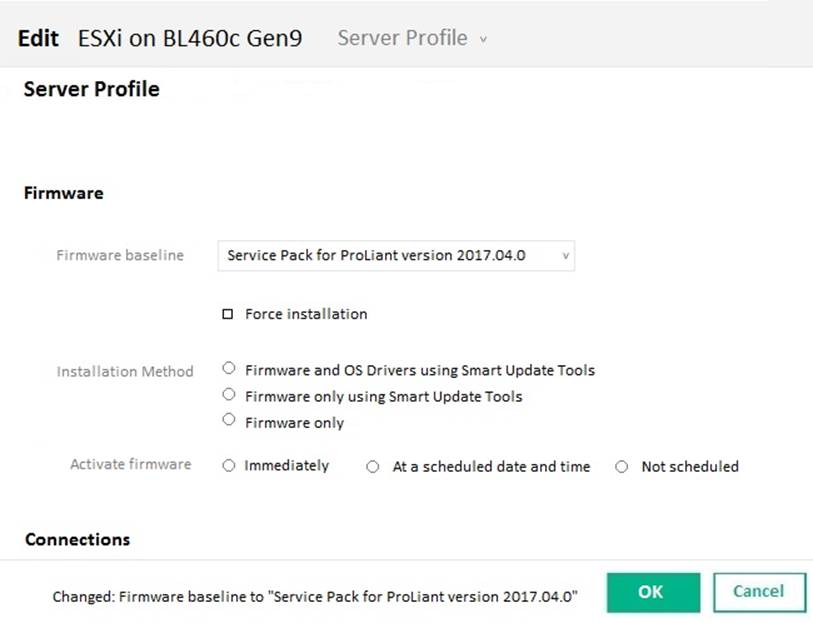Image resolution: width=813 pixels, height=623 pixels.
Task: Jump to the Connections section heading
Action: point(77,540)
